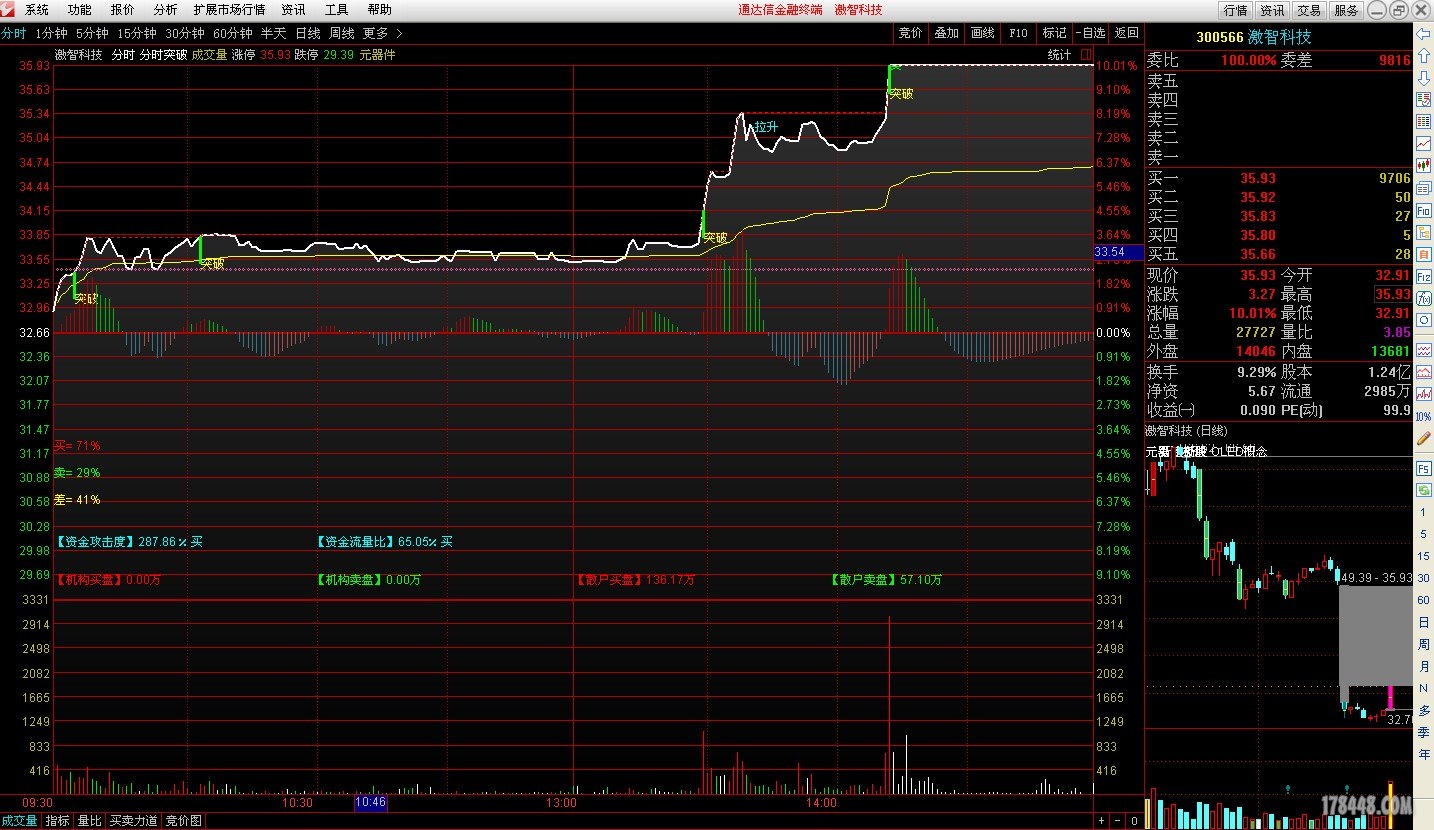Switch to the 日线 period tab
The height and width of the screenshot is (830, 1434).
(308, 33)
